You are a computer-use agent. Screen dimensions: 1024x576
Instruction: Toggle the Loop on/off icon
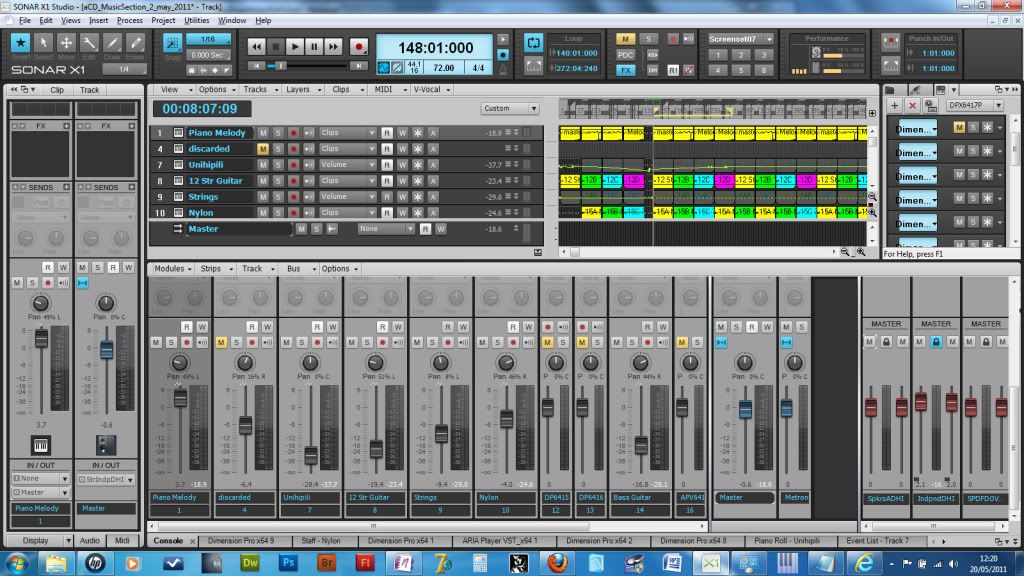click(x=533, y=44)
